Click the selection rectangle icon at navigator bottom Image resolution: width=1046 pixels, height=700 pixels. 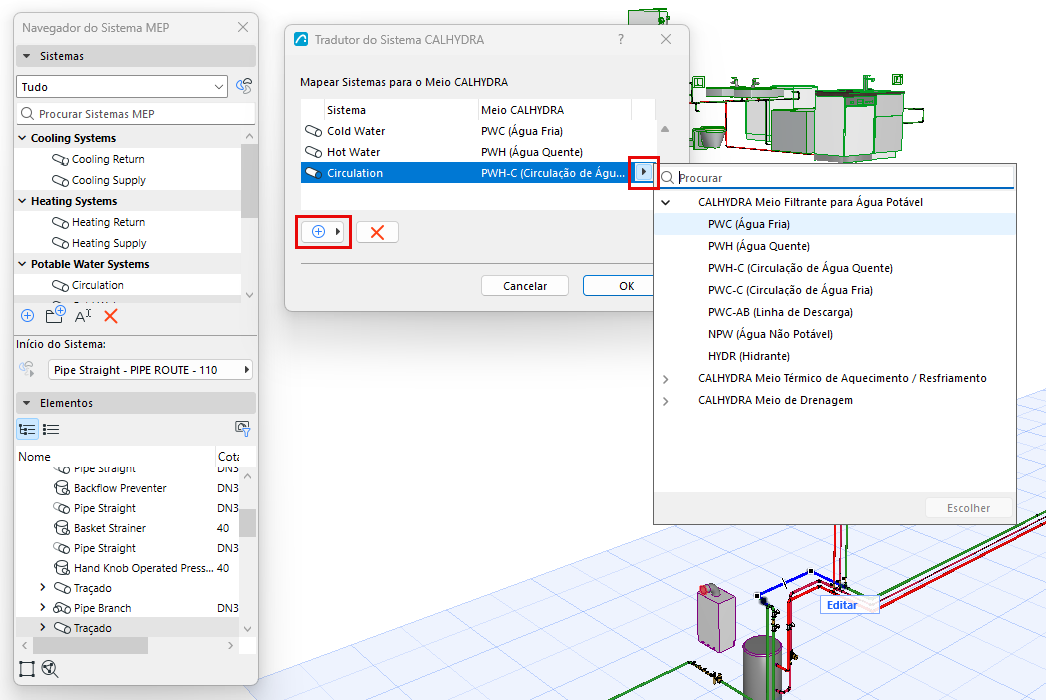pos(27,669)
